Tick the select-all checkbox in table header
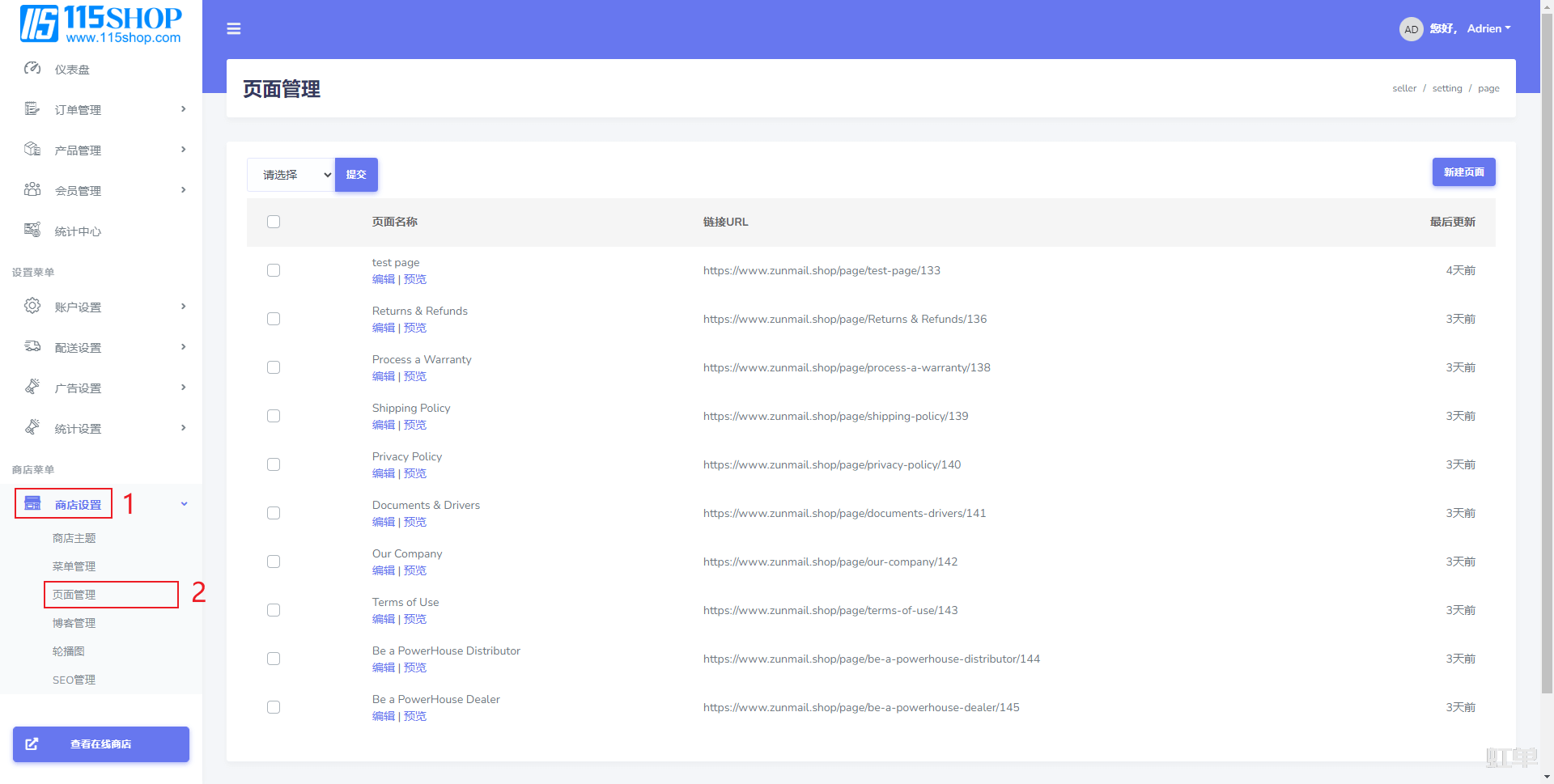 [x=274, y=222]
